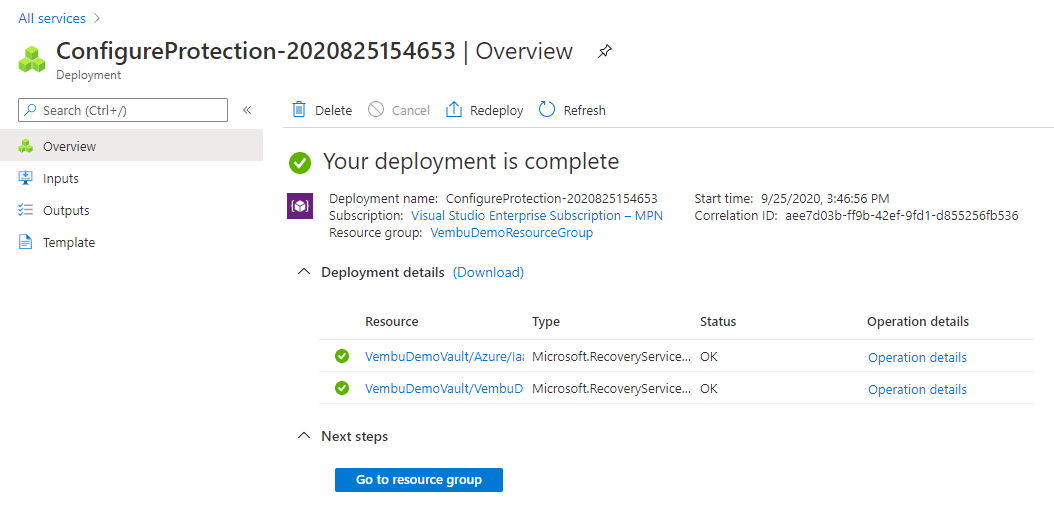The width and height of the screenshot is (1054, 511).
Task: Click the purple template icon near Deployment name
Action: coord(300,206)
